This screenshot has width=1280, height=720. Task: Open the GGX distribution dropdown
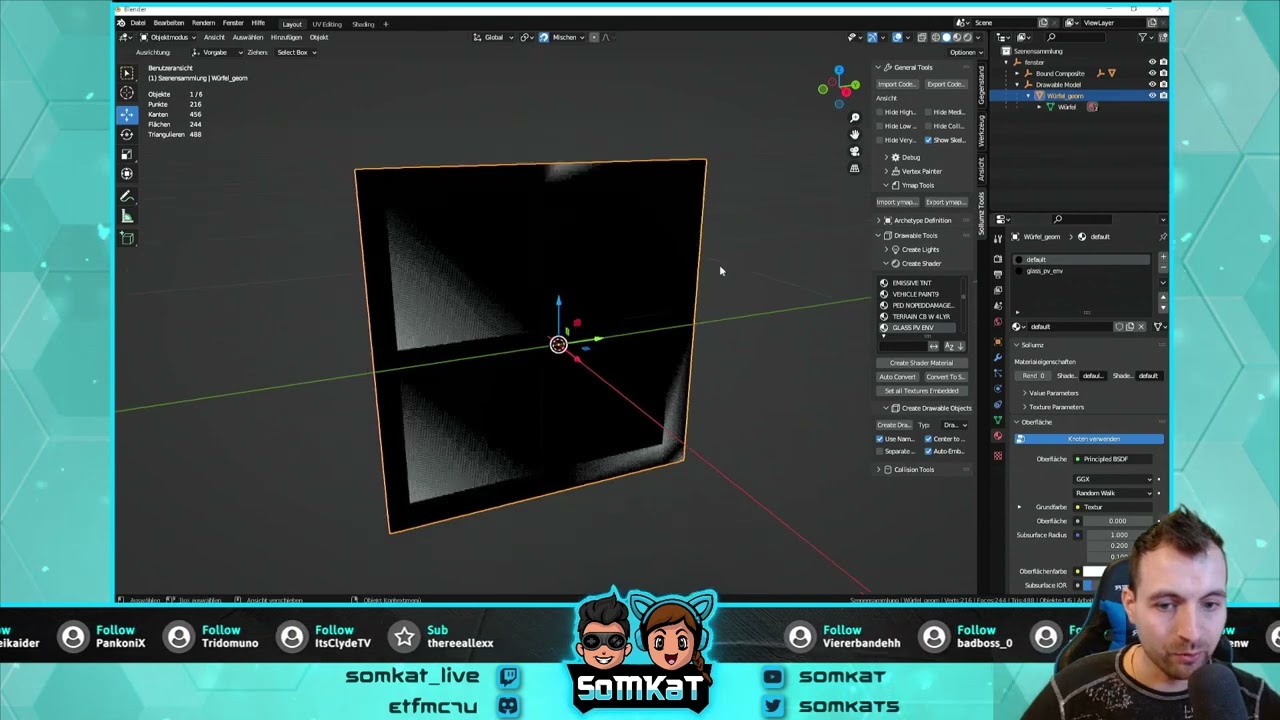(1113, 479)
